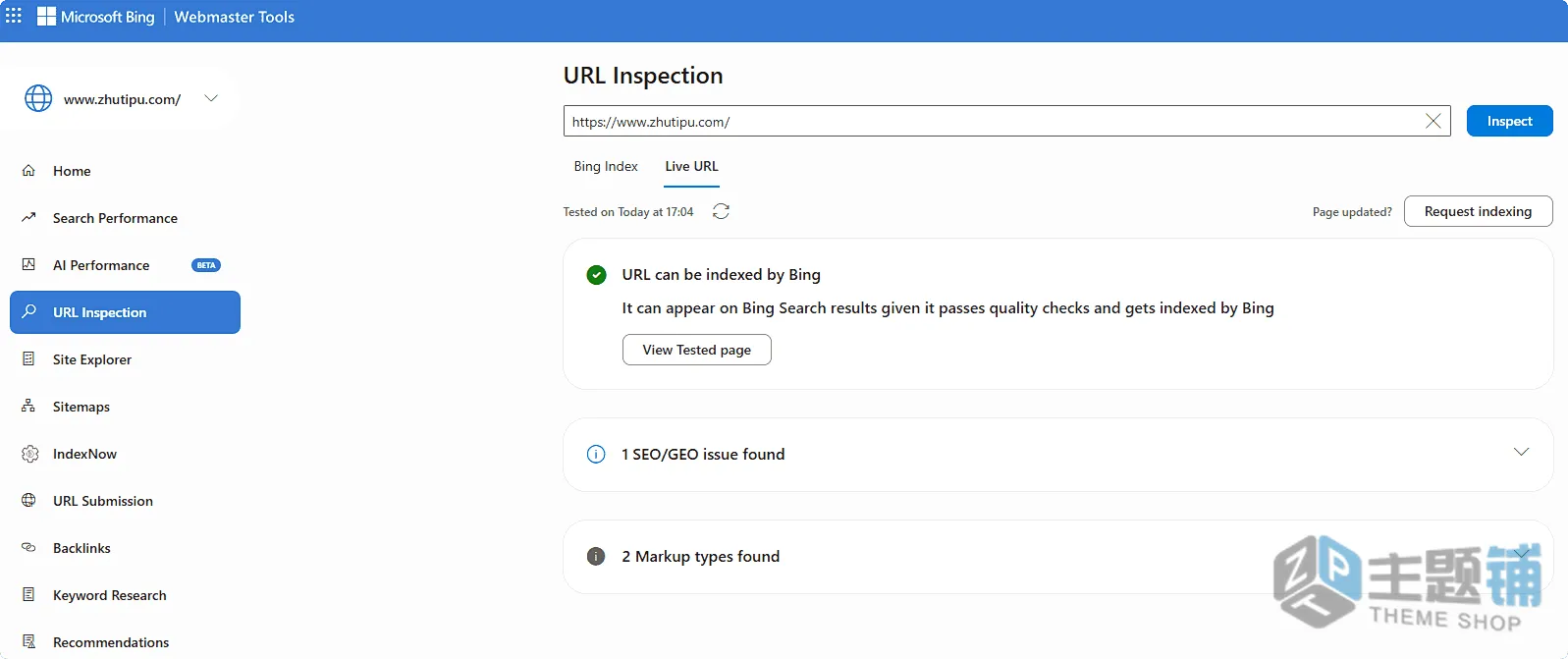The height and width of the screenshot is (659, 1568).
Task: Select the AI Performance sidebar icon
Action: point(28,264)
